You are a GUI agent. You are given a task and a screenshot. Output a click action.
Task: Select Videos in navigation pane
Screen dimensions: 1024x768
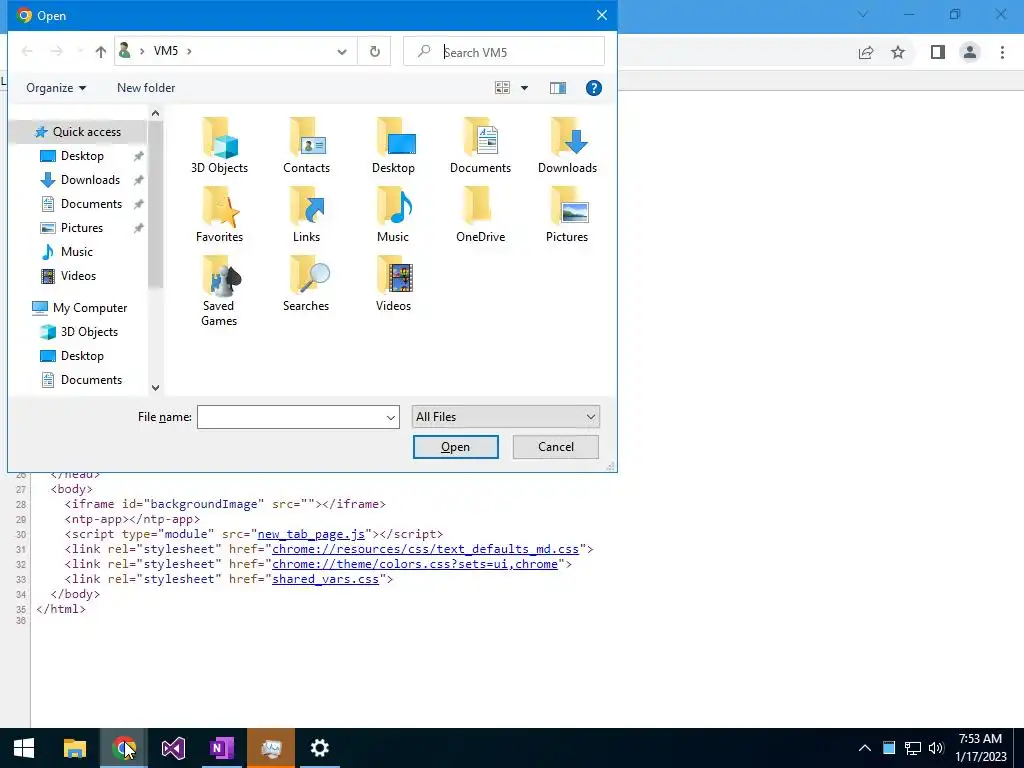[78, 276]
